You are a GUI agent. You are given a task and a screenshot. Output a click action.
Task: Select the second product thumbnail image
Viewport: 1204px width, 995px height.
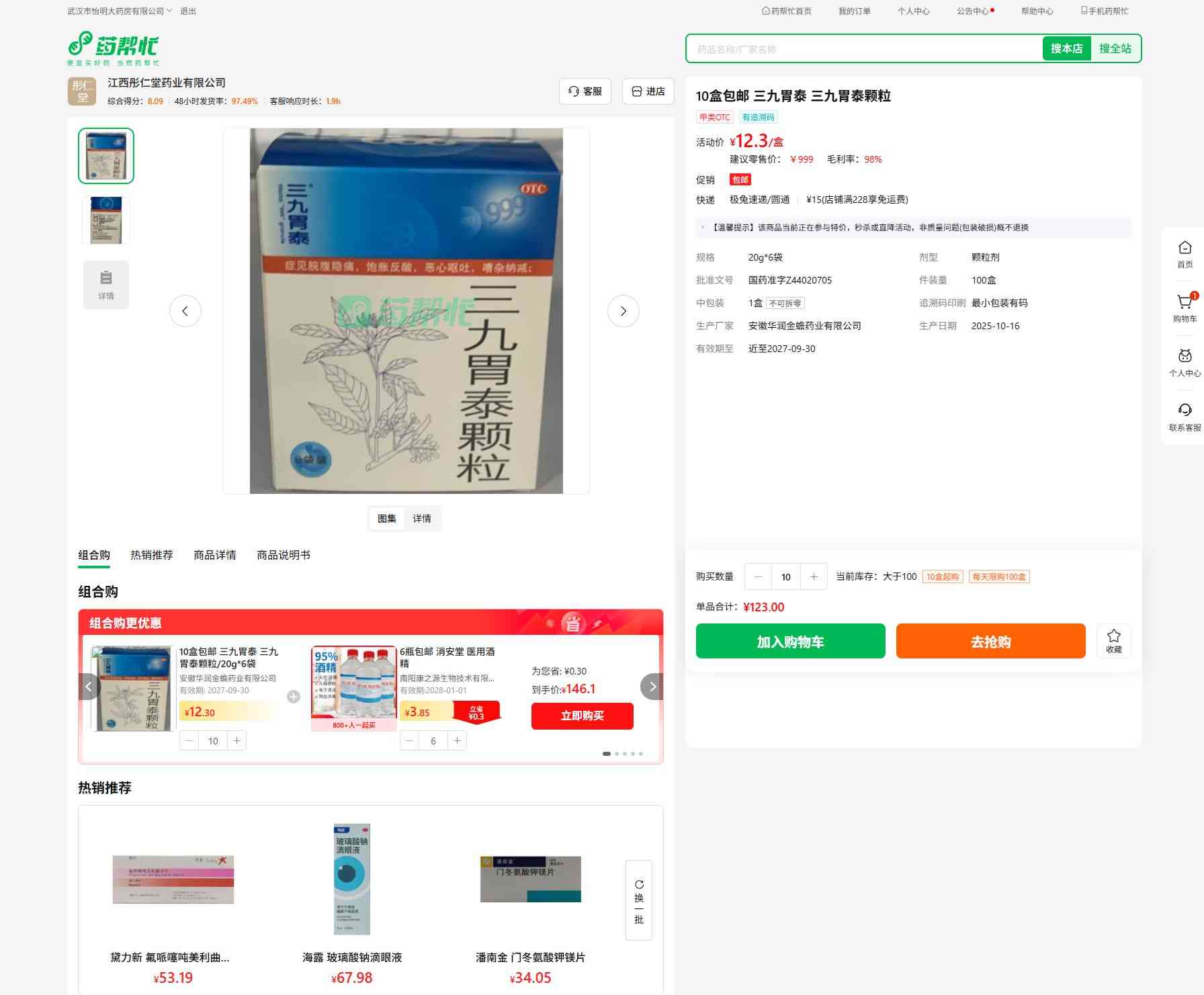tap(106, 220)
